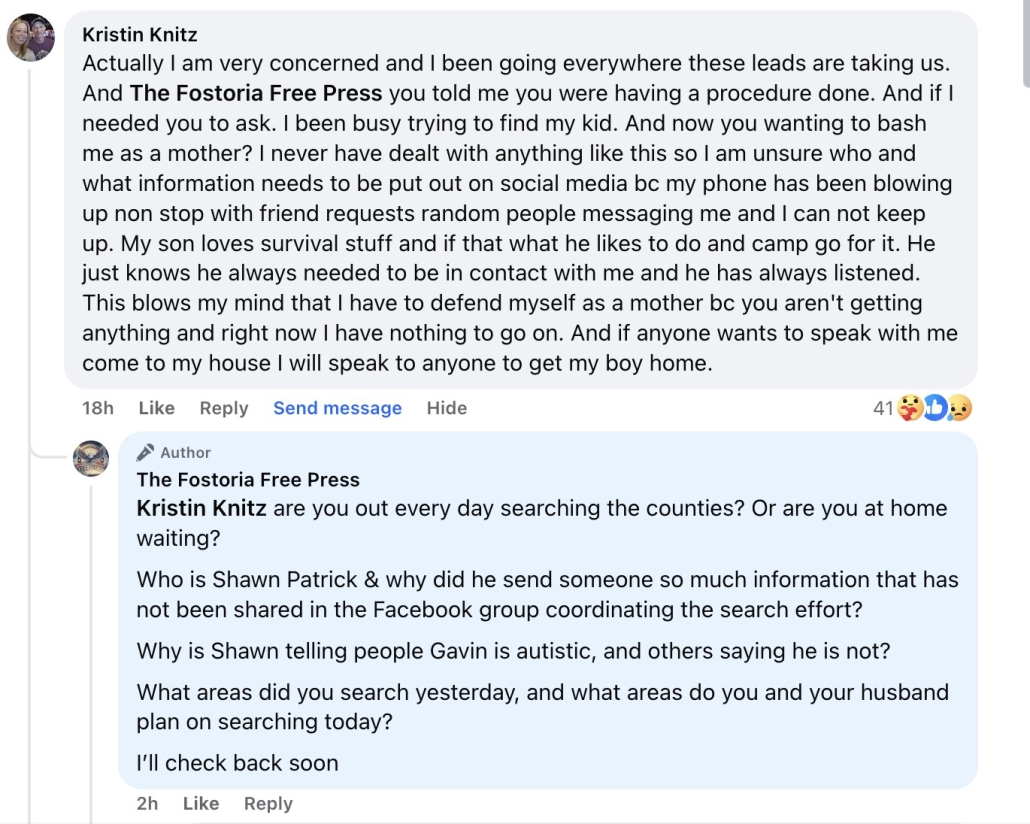Click the thumbs-up like reaction icon
Image resolution: width=1030 pixels, height=824 pixels.
[x=934, y=408]
